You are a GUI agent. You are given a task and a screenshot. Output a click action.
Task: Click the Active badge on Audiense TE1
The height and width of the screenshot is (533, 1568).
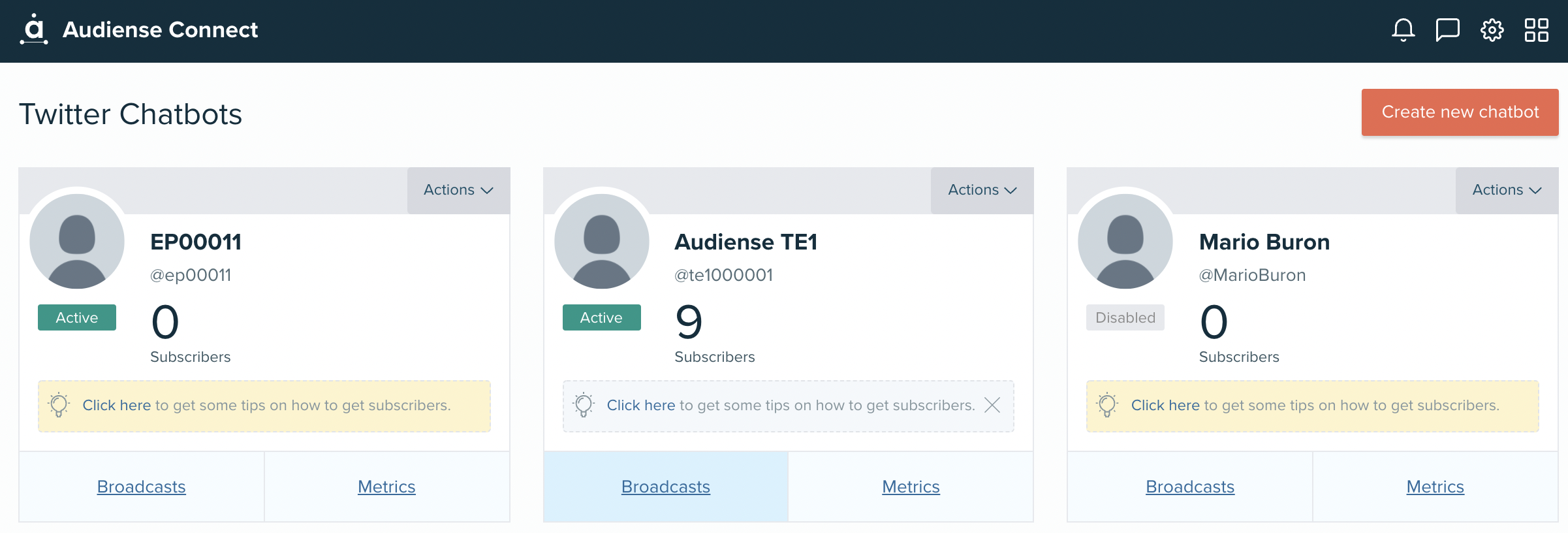click(x=601, y=317)
